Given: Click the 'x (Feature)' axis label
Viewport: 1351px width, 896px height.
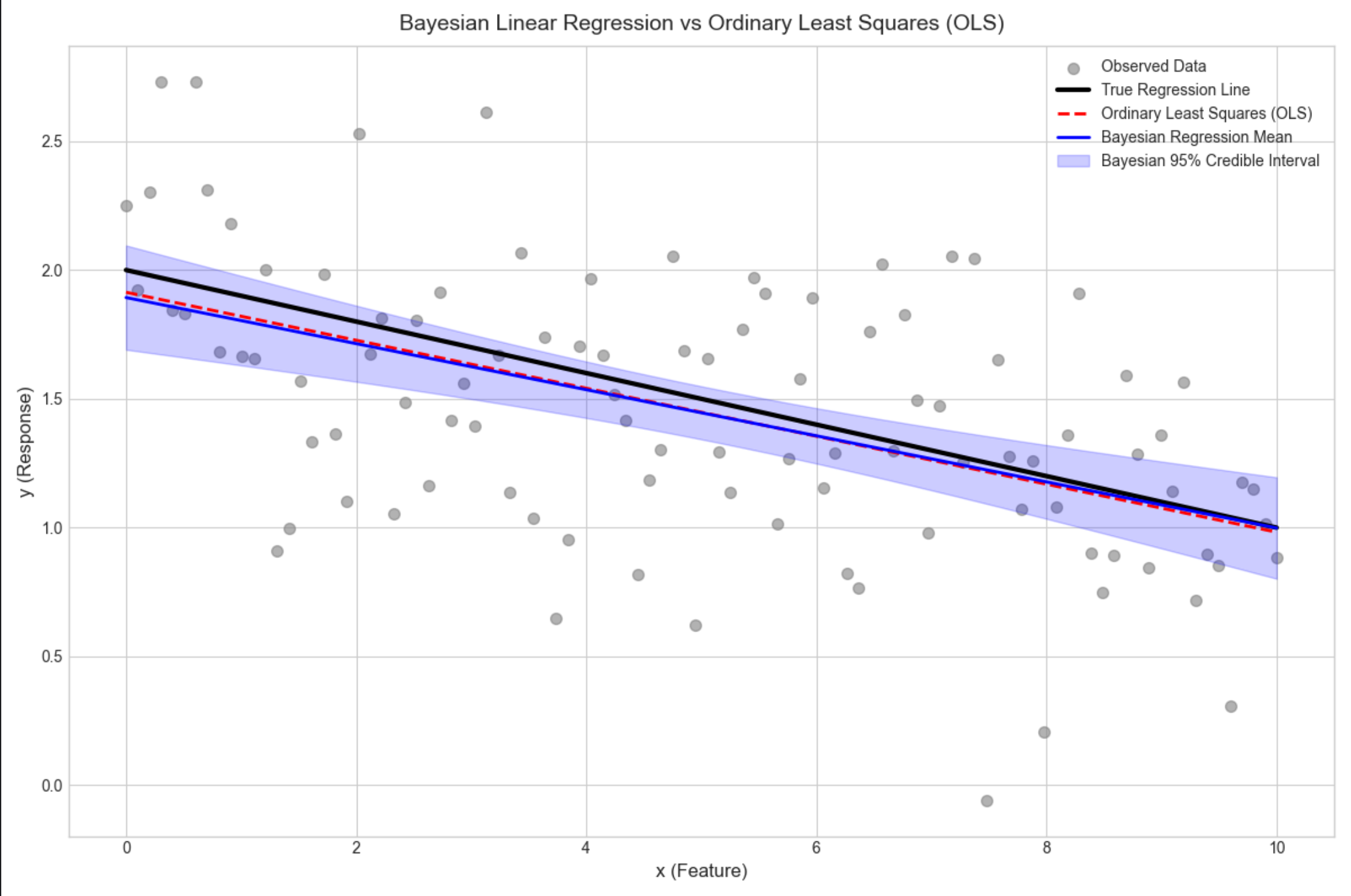Looking at the screenshot, I should (x=701, y=870).
